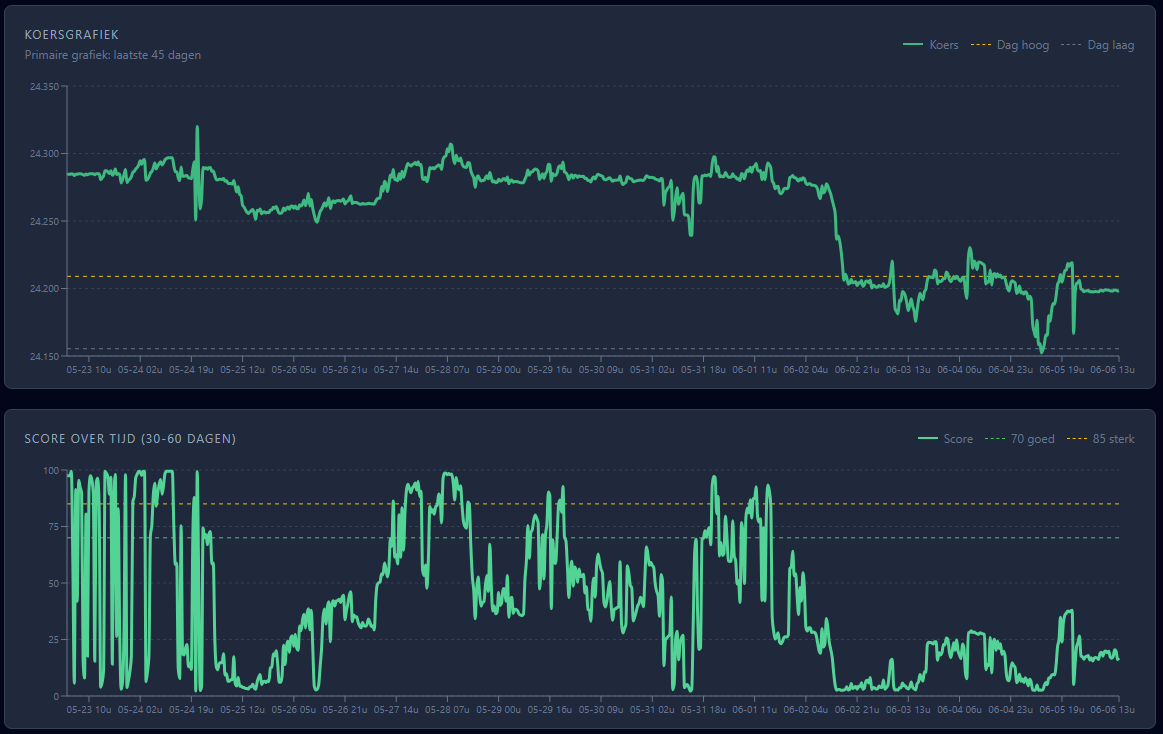1163x734 pixels.
Task: Click the 25 label on the score axis
Action: (x=53, y=640)
